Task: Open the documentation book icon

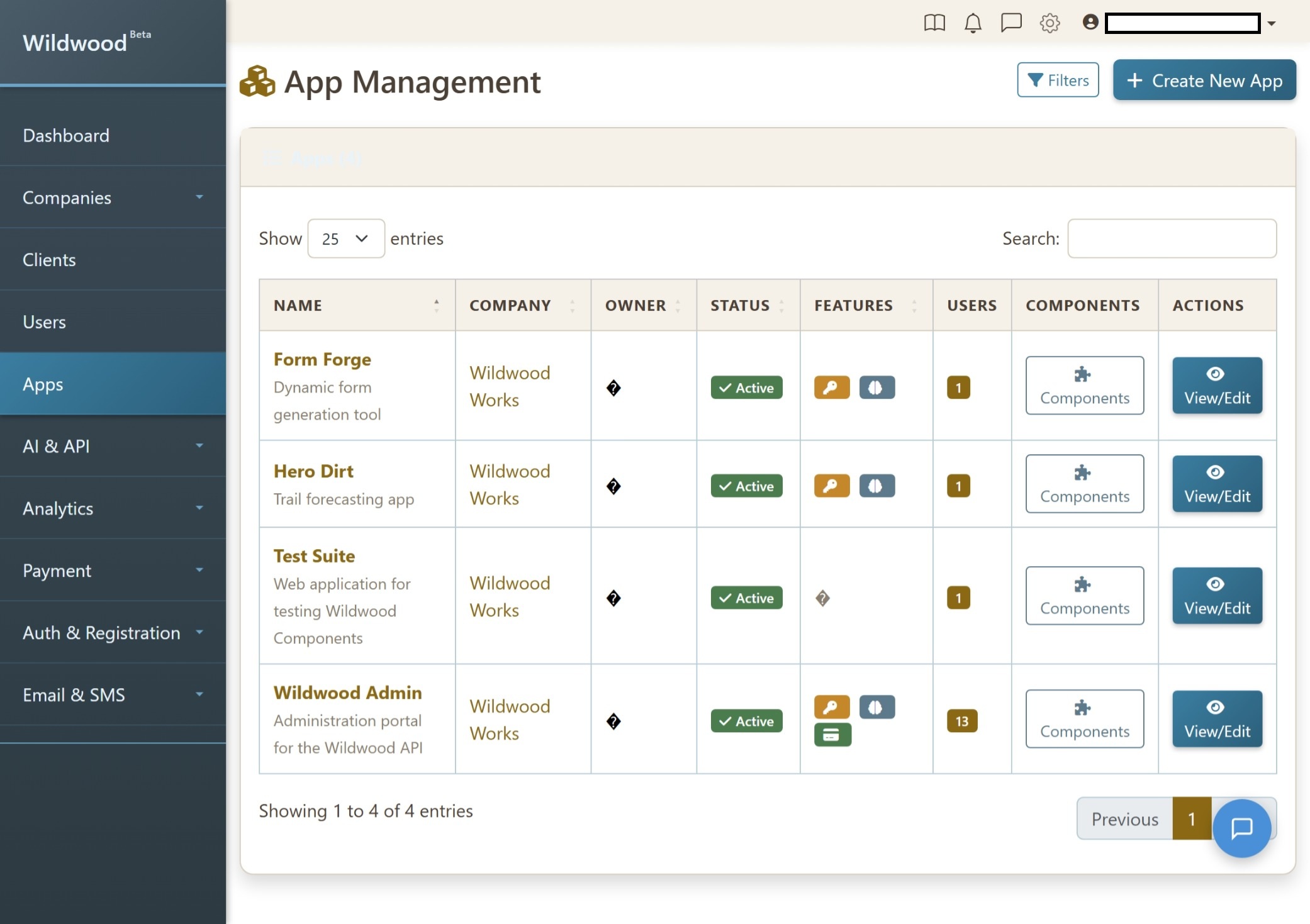Action: (934, 23)
